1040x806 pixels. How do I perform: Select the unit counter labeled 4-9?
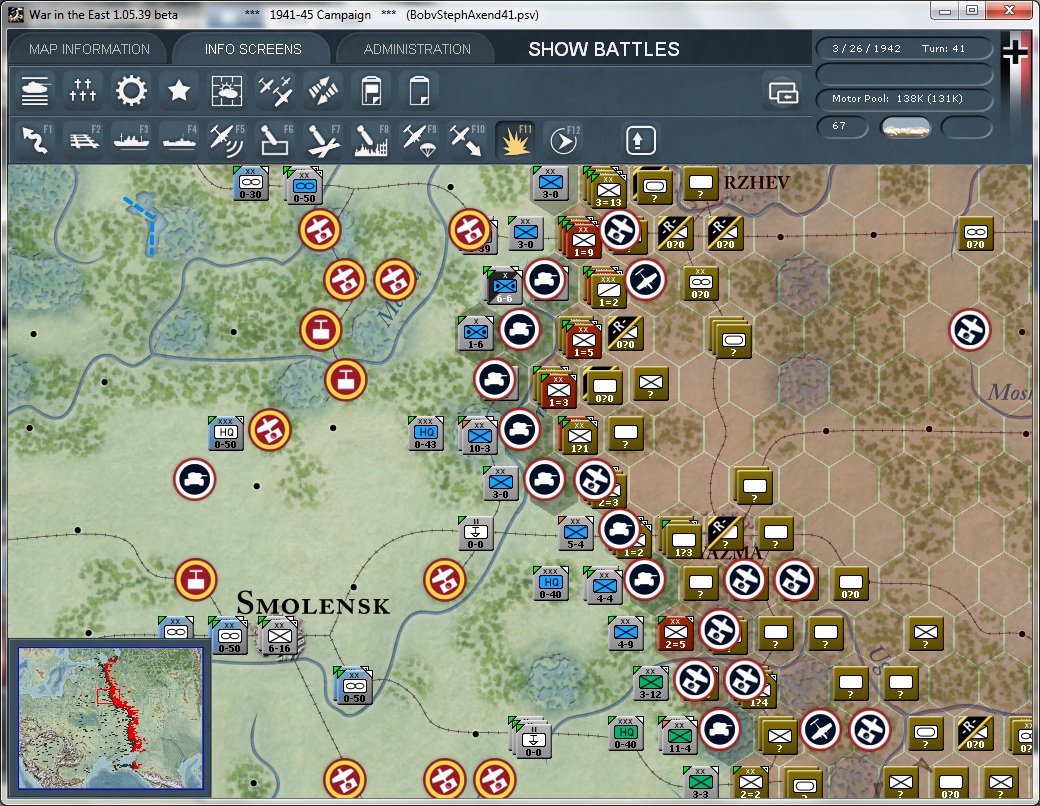tap(625, 634)
